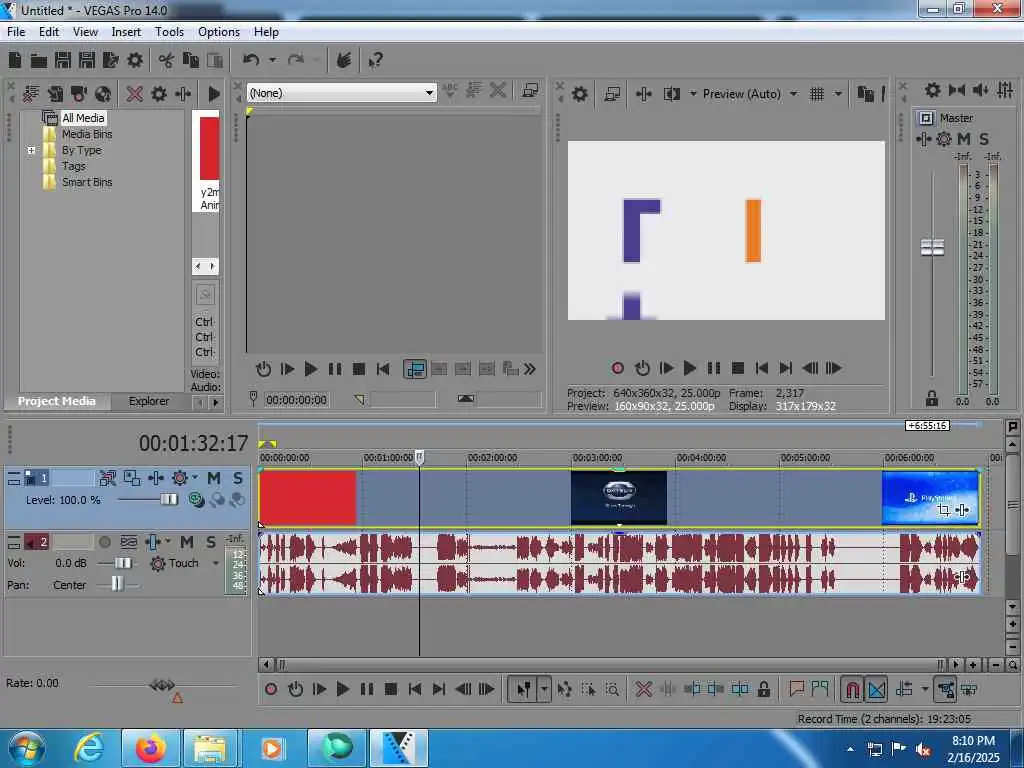Select the red clip on video track
This screenshot has width=1024, height=768.
click(x=308, y=498)
